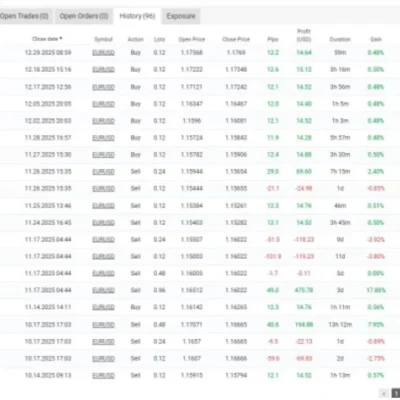Sort by the Duration column header
This screenshot has width=400, height=400.
[x=340, y=39]
